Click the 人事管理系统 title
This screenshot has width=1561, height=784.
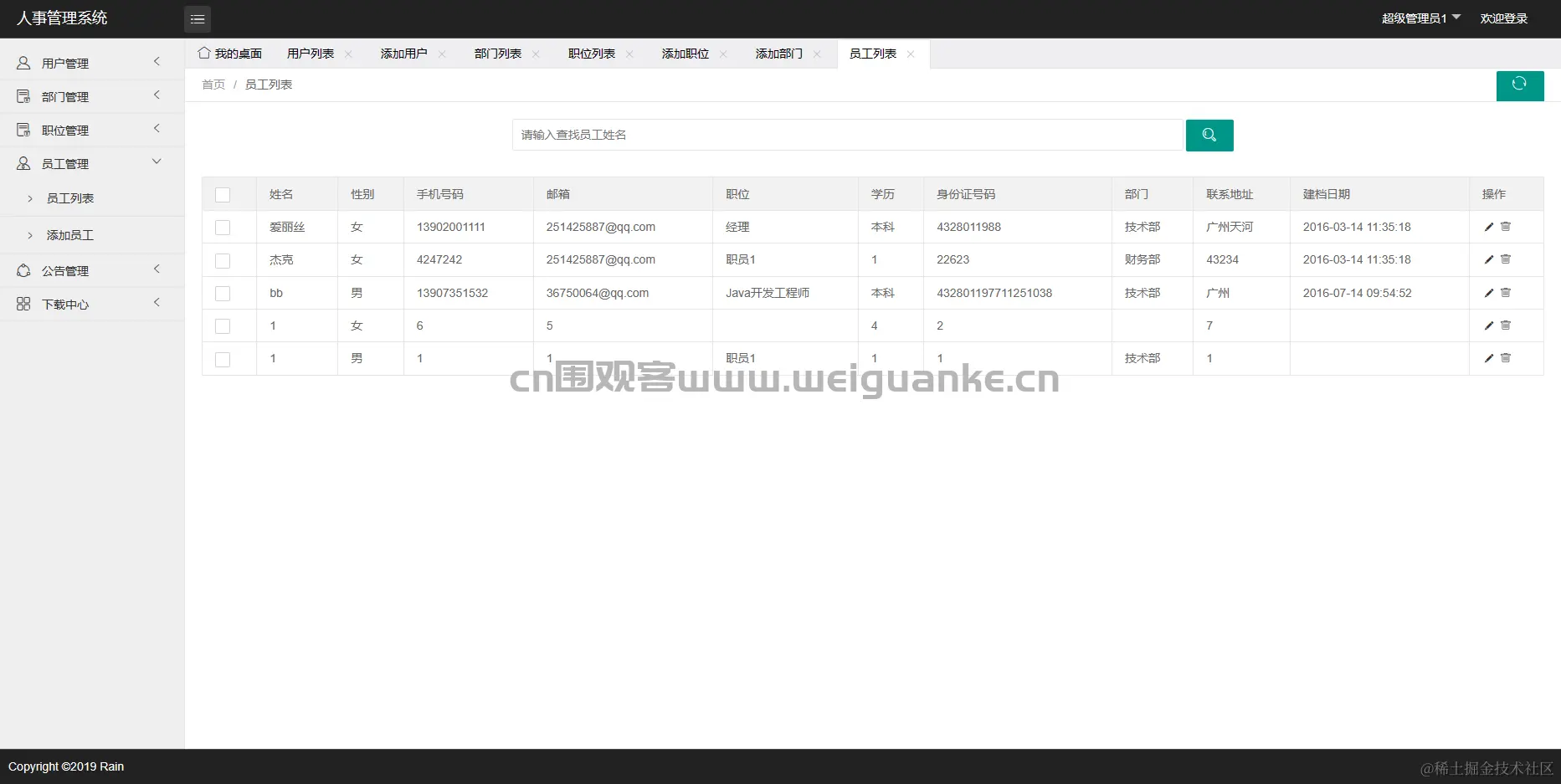(62, 18)
